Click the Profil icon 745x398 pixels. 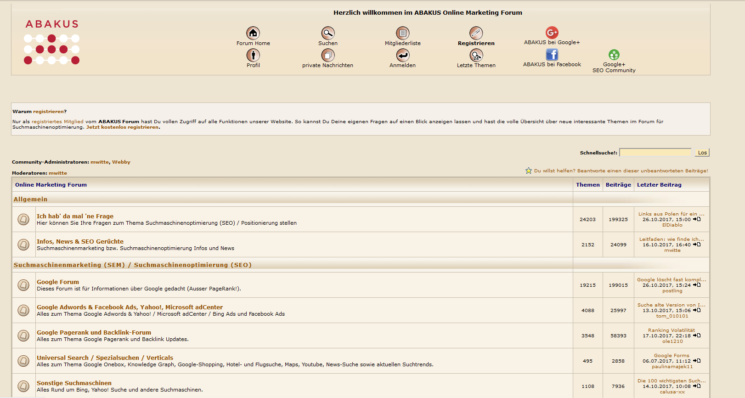click(x=253, y=55)
